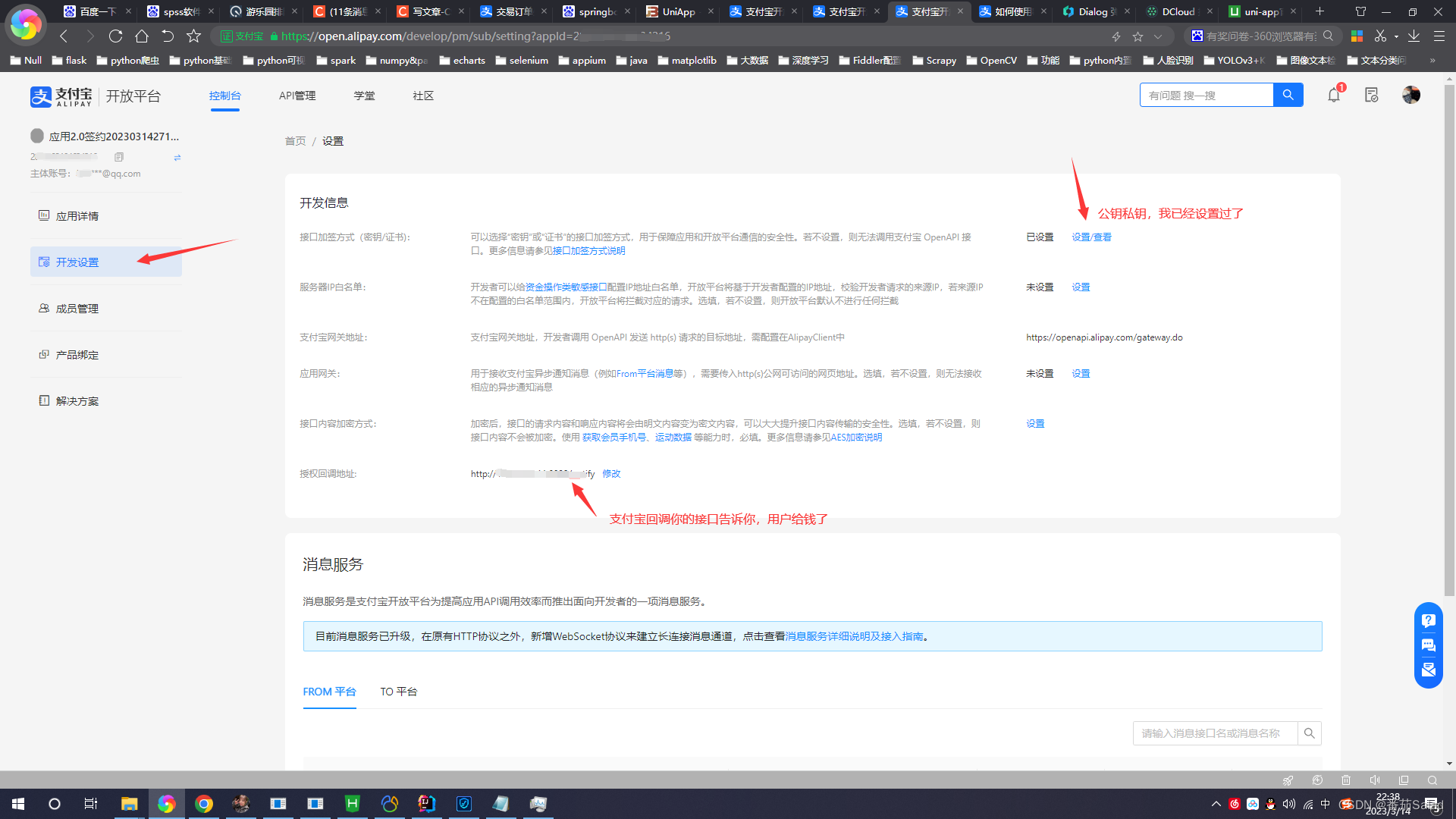
Task: Open the colorful extensions grid icon
Action: 1357,36
